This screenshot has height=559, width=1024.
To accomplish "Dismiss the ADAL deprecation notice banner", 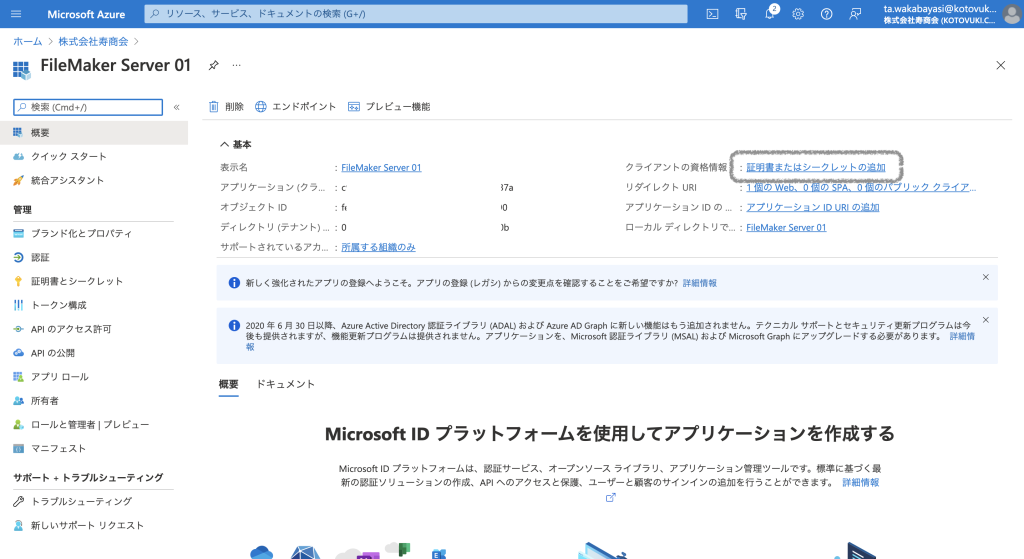I will coord(985,320).
